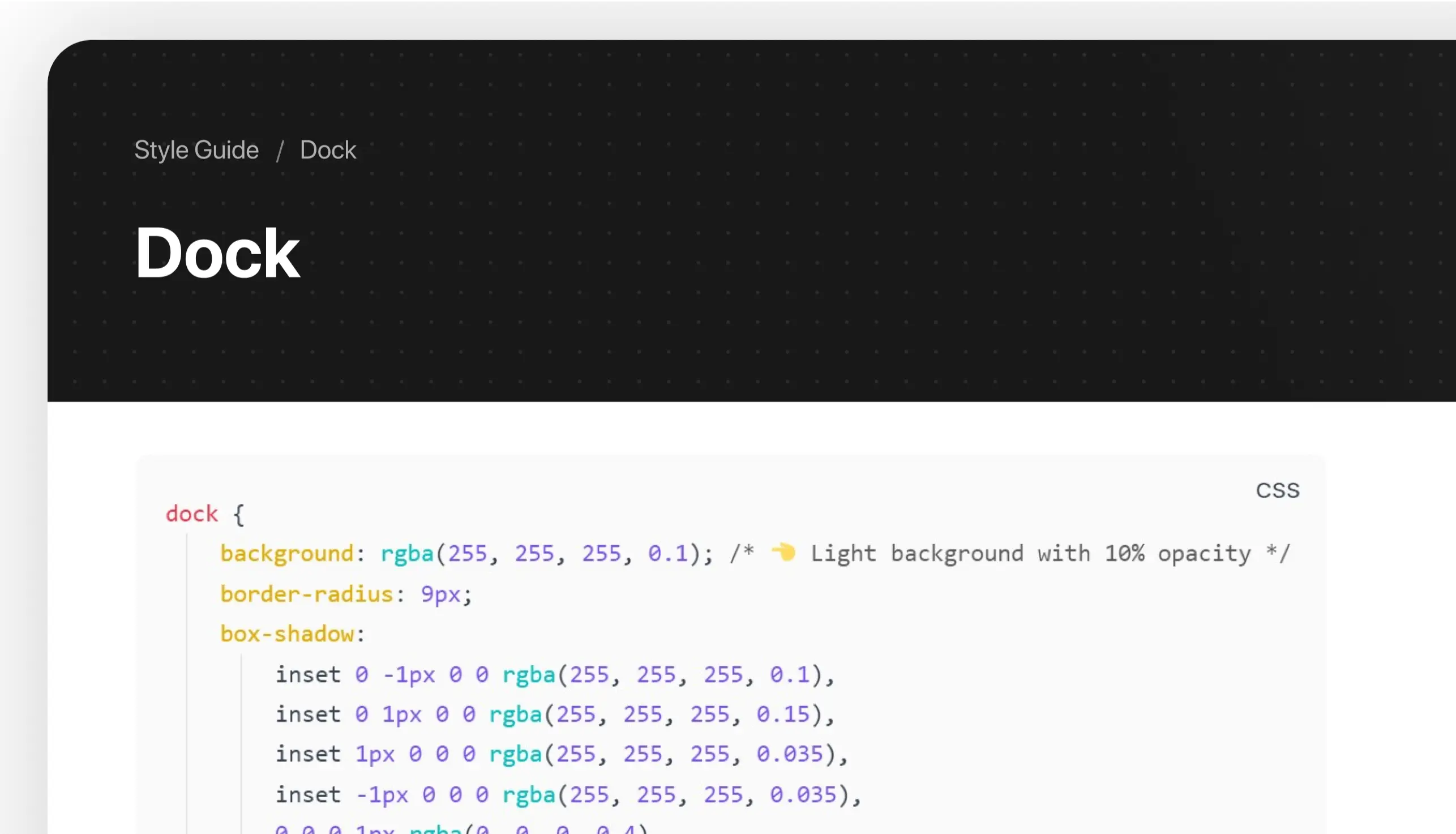This screenshot has height=834, width=1456.
Task: Click the background property name
Action: point(287,554)
